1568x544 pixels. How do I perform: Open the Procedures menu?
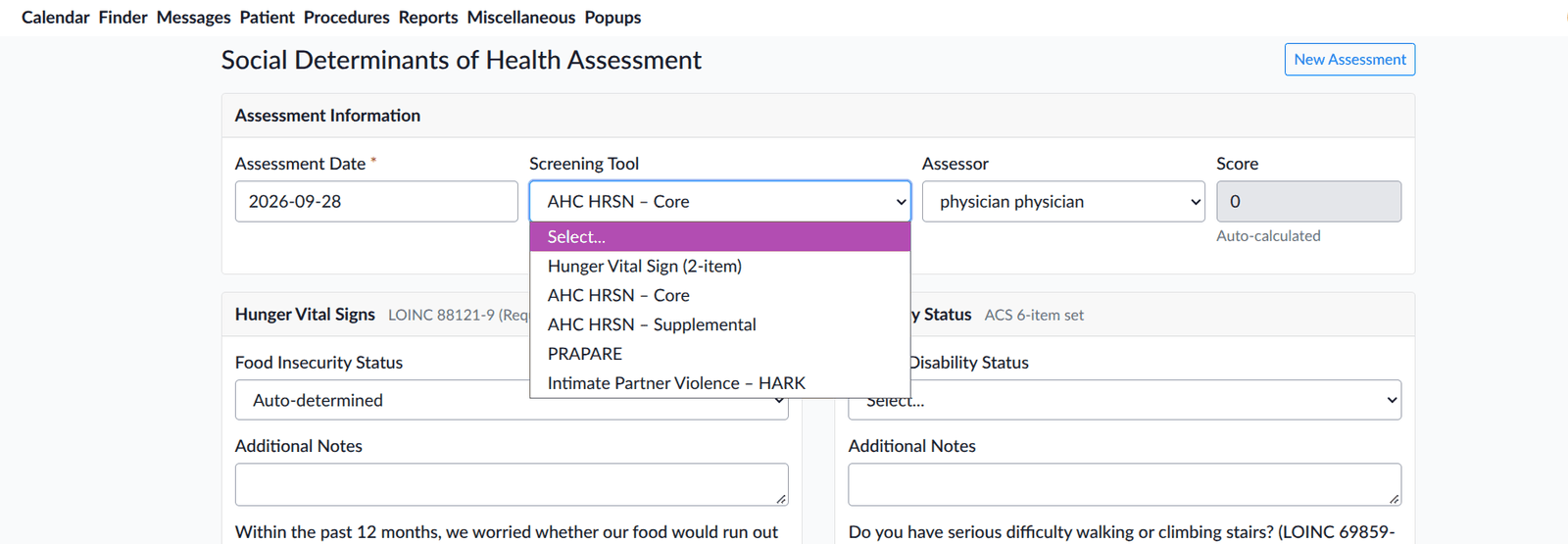click(x=346, y=18)
